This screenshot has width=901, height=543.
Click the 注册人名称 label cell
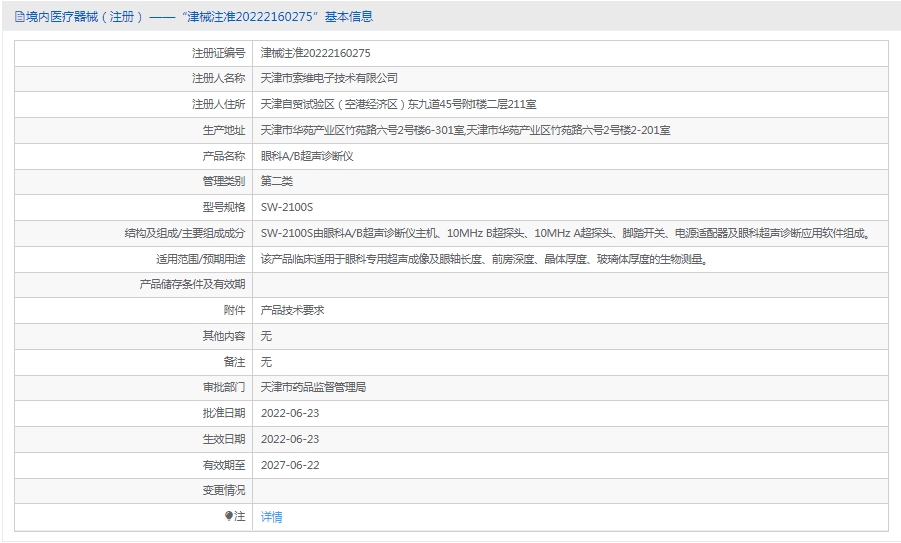[x=134, y=78]
